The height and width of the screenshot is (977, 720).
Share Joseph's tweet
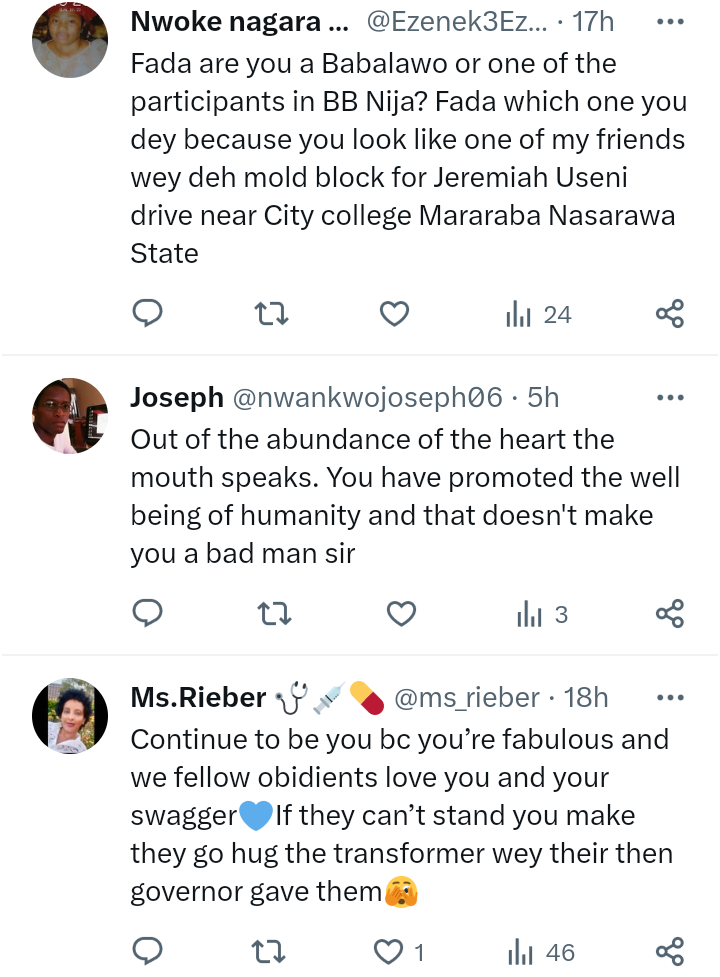pos(669,614)
